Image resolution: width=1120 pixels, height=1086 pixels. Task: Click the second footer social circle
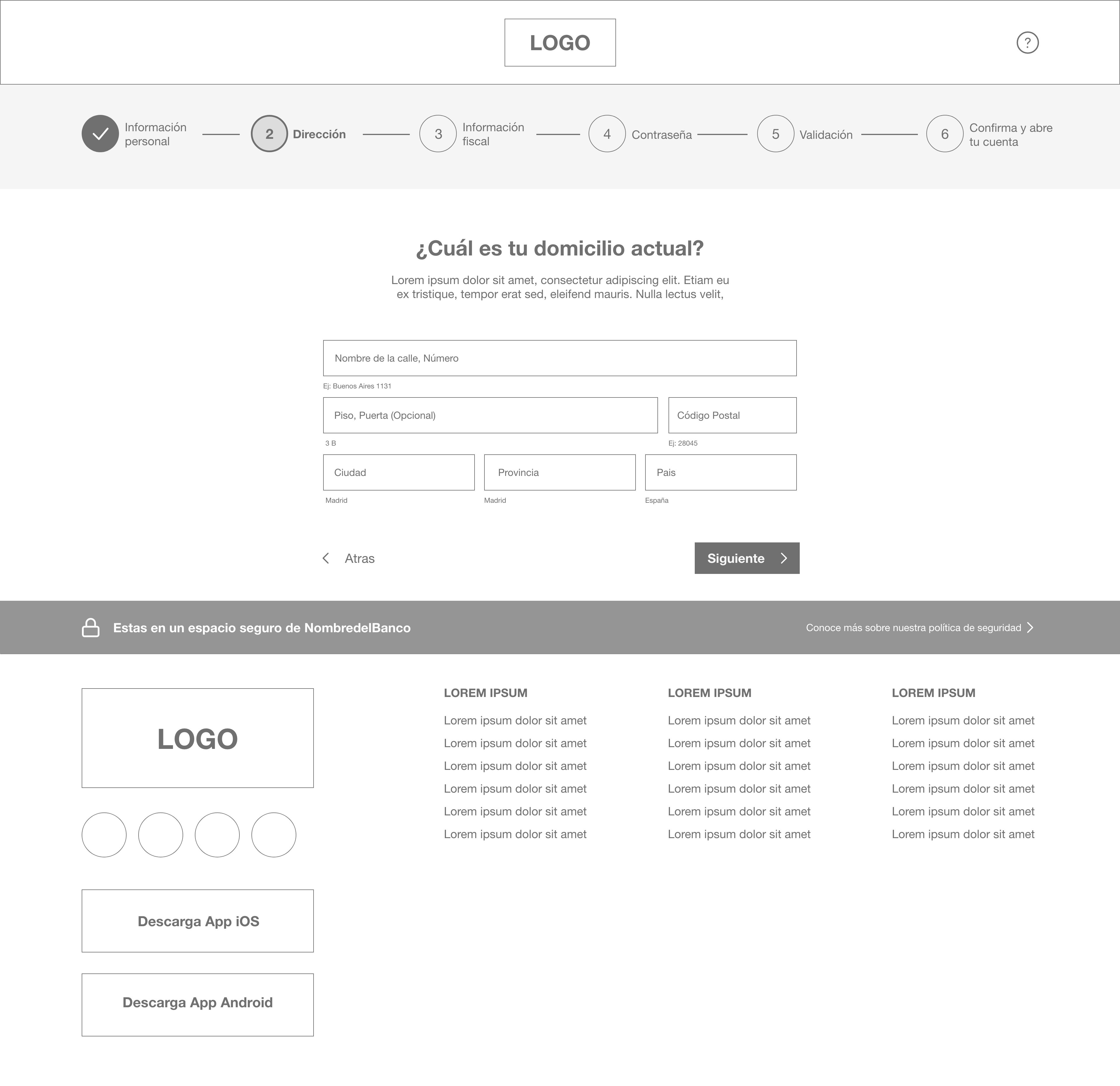(x=161, y=835)
